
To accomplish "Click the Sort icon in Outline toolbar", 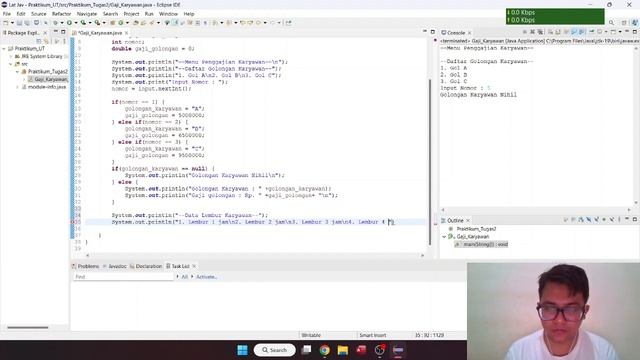I will pyautogui.click(x=581, y=220).
